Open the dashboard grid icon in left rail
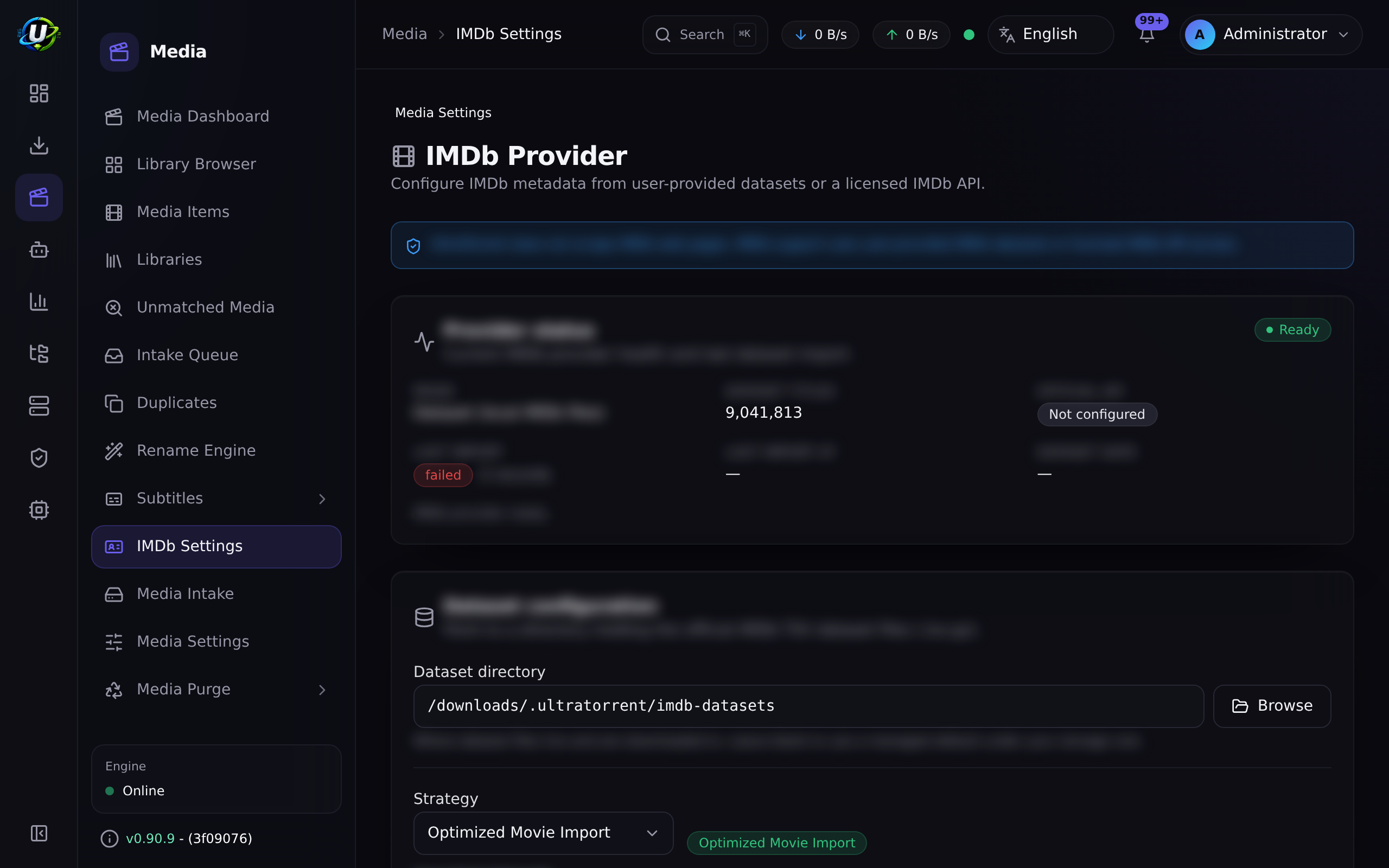The image size is (1389, 868). pyautogui.click(x=39, y=93)
